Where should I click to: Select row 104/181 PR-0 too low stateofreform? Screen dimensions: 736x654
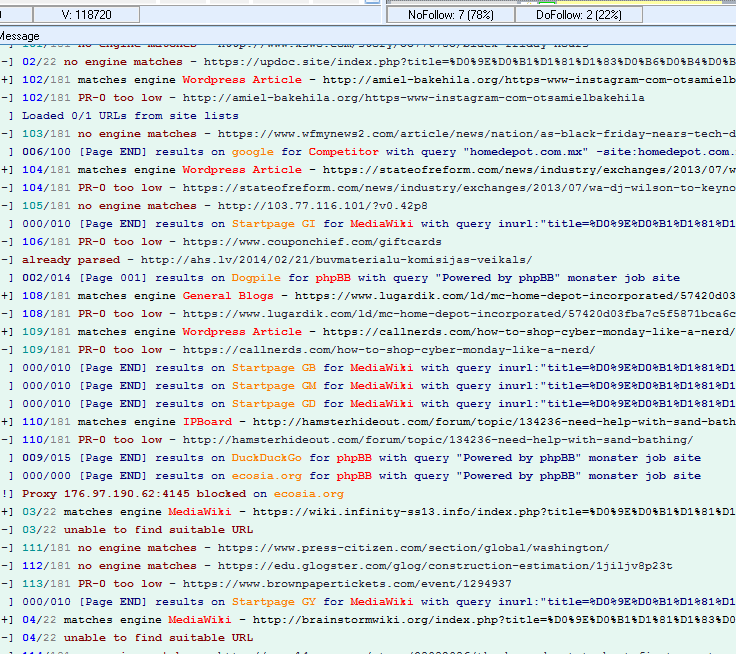[368, 188]
